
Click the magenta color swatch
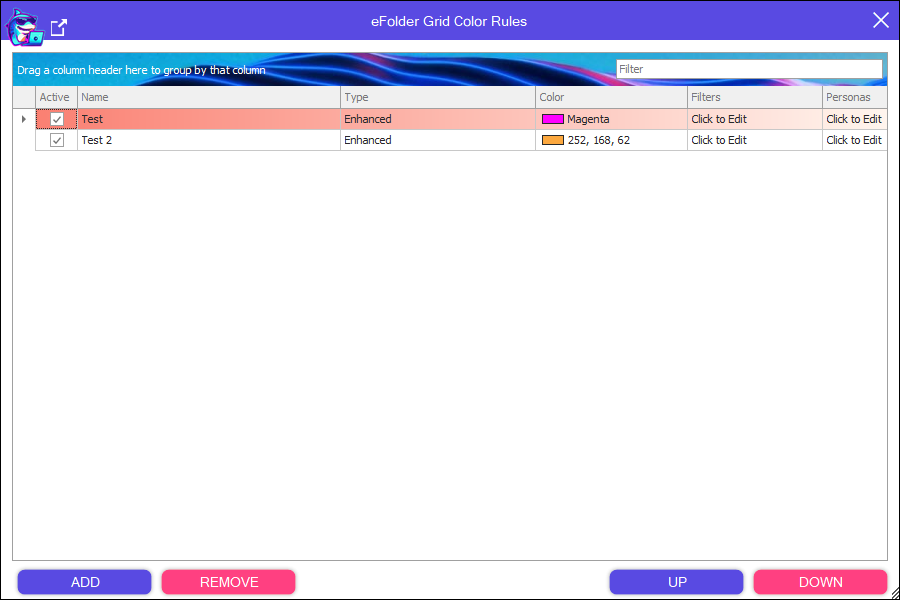(553, 119)
